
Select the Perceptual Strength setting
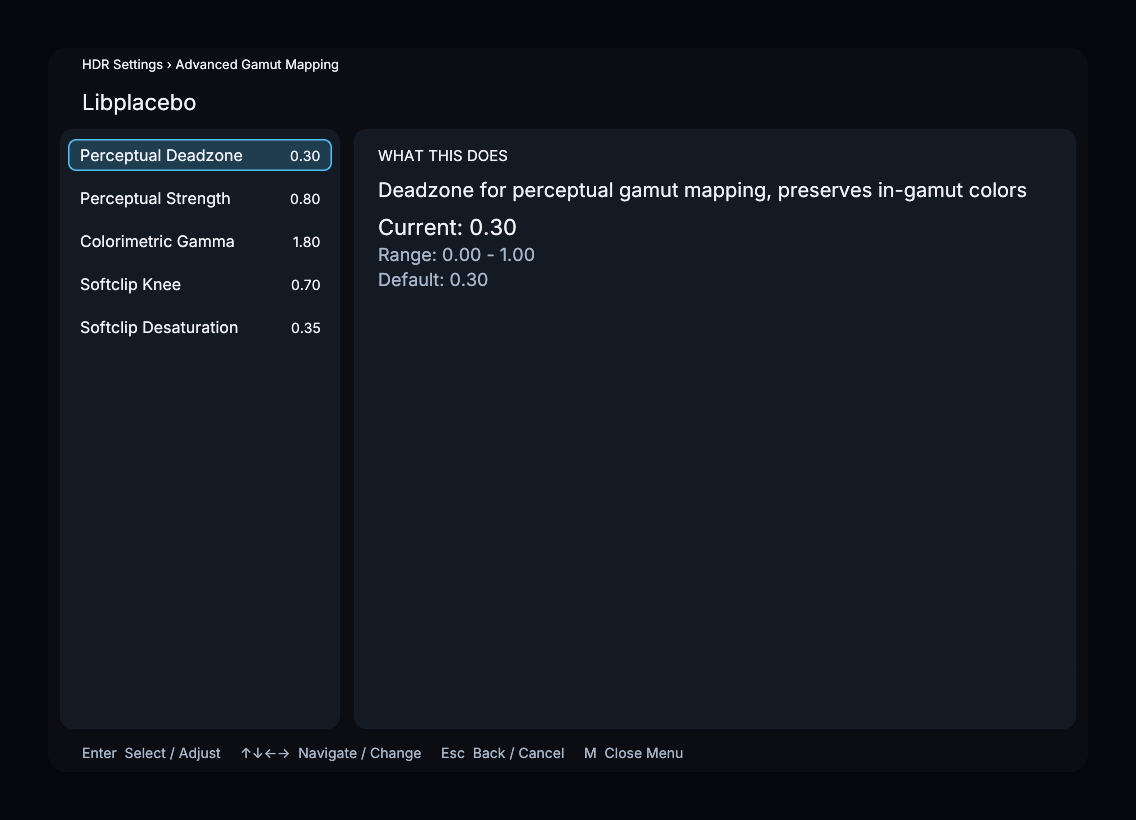tap(200, 198)
